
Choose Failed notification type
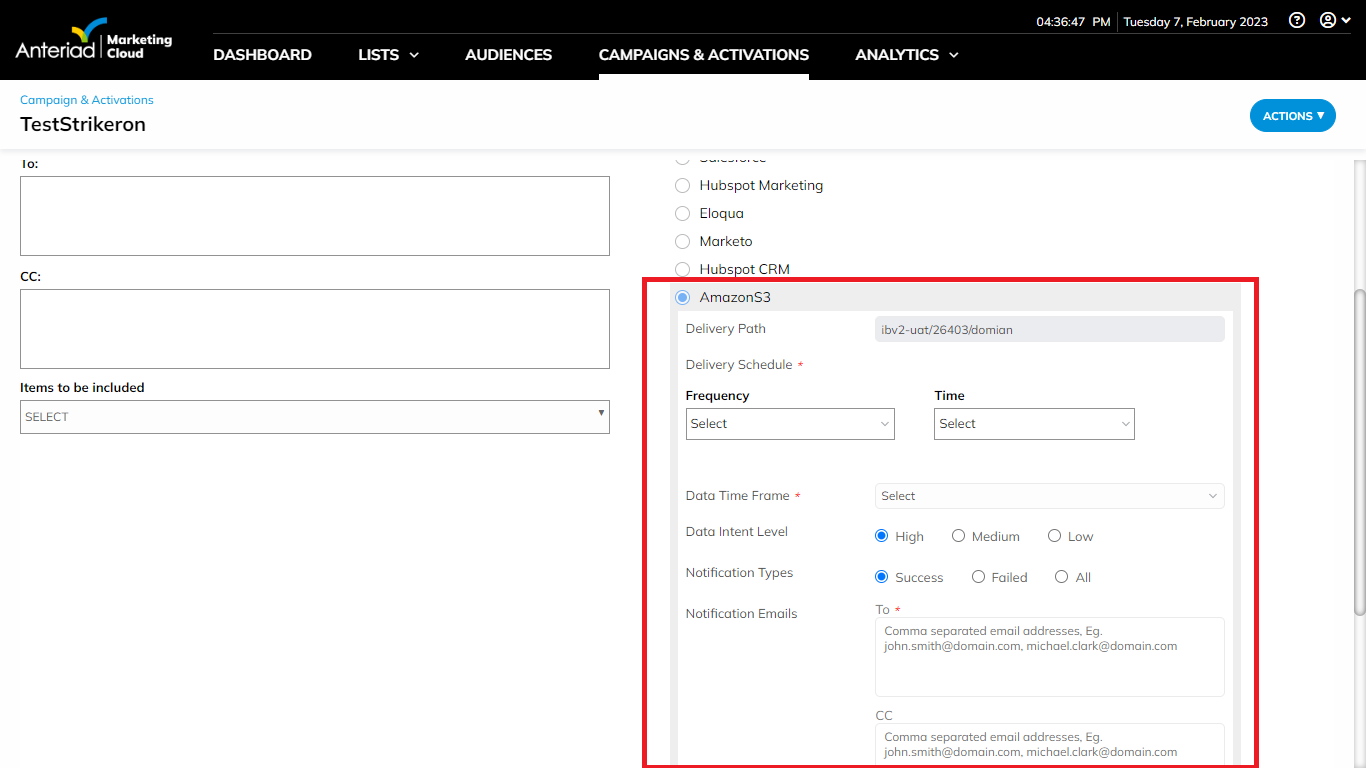pos(978,577)
